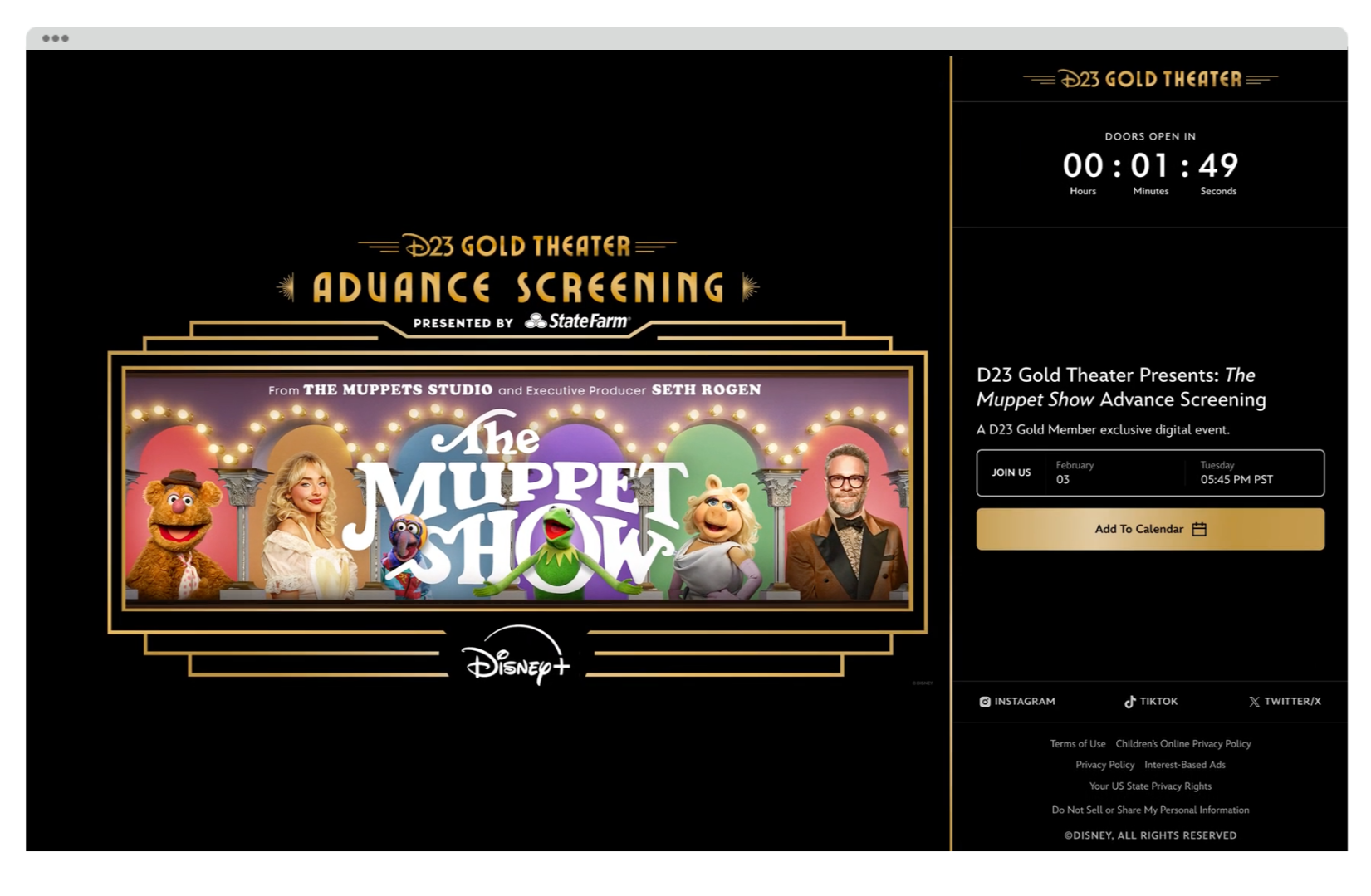Viewport: 1371px width, 896px height.
Task: Open Children's Online Privacy Policy link
Action: 1183,744
